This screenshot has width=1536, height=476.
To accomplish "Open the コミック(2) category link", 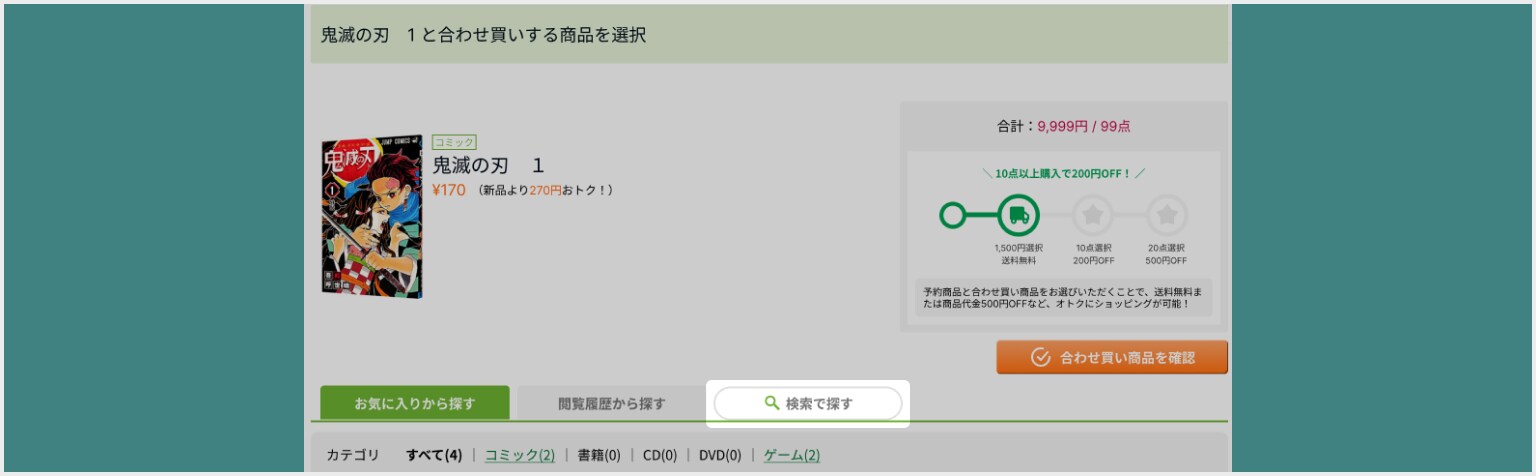I will pos(519,455).
